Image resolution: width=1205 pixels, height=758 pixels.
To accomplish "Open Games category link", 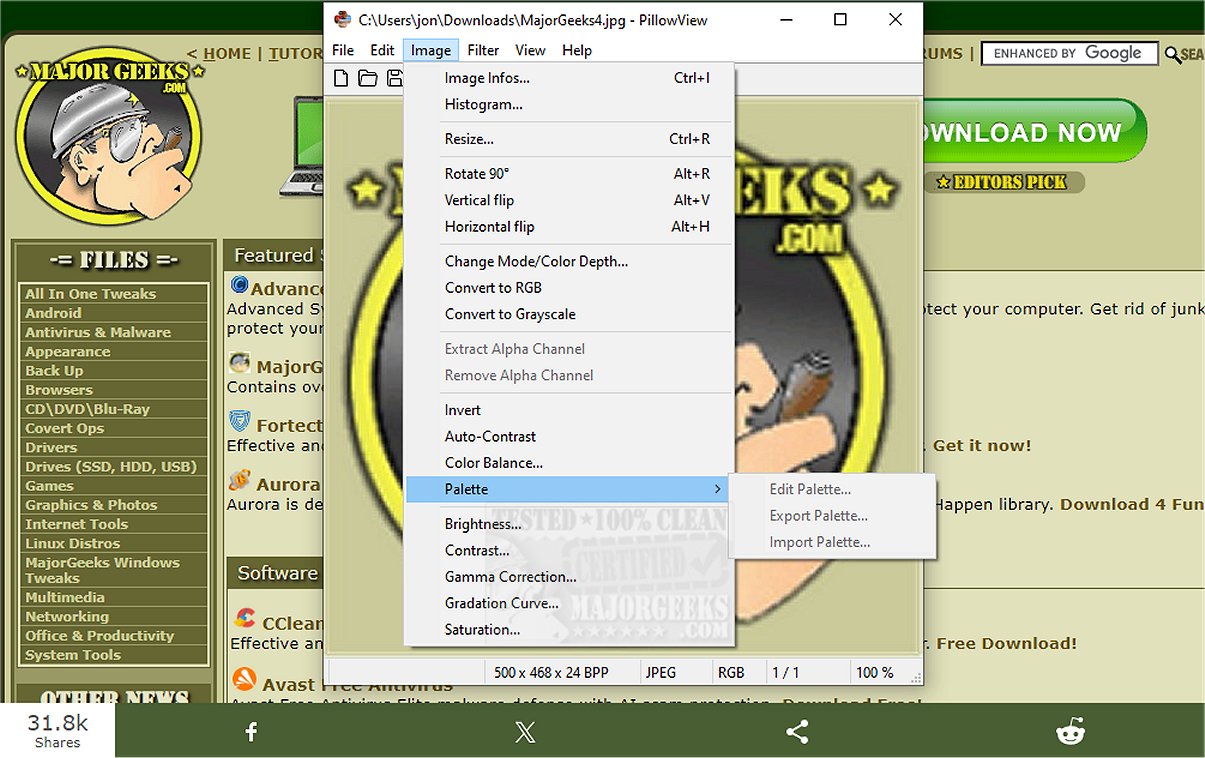I will [50, 486].
